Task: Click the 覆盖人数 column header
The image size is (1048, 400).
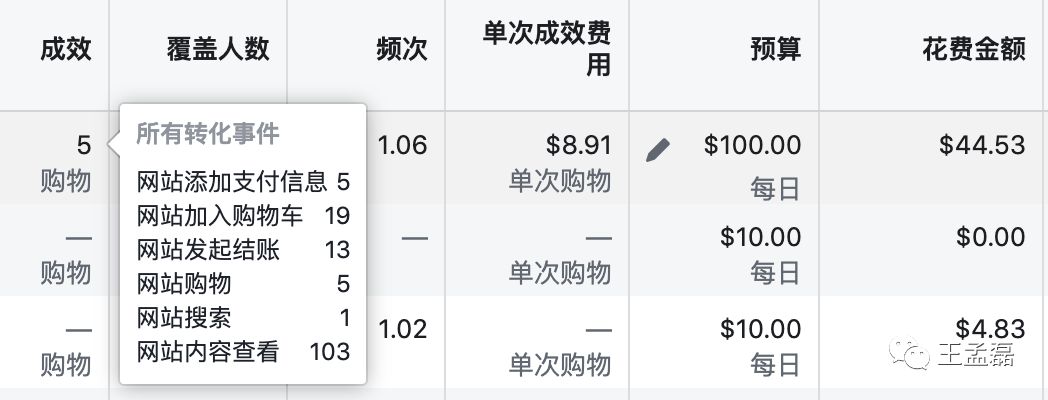Action: pyautogui.click(x=218, y=49)
